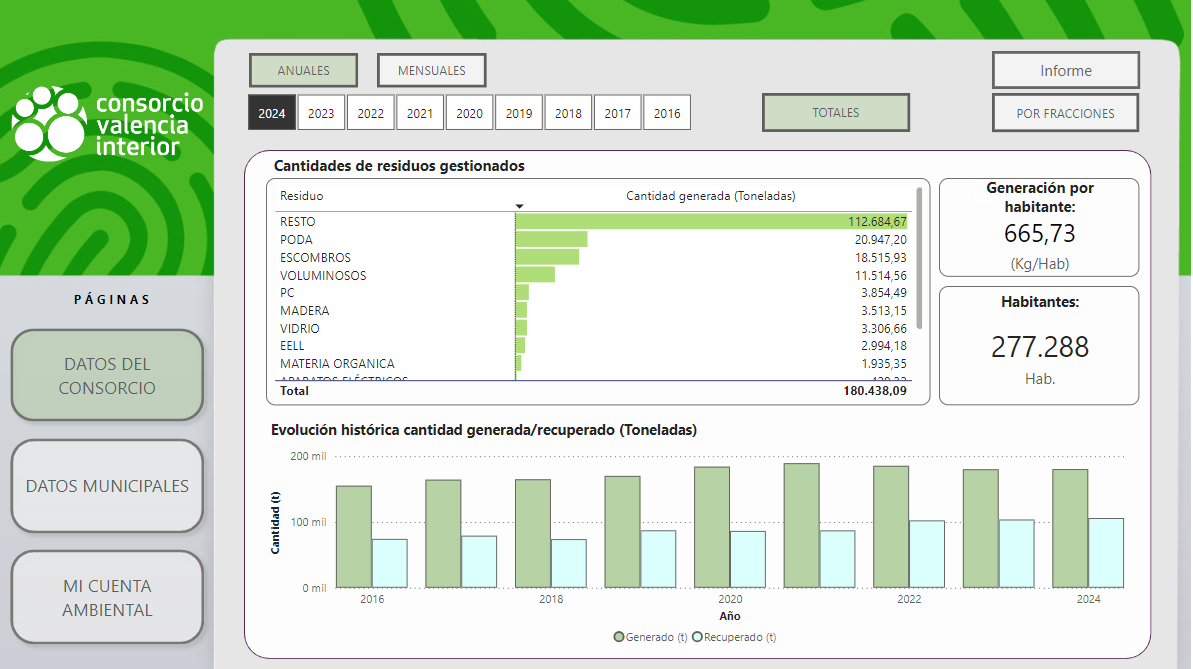Switch to MENSUALES view

(431, 71)
